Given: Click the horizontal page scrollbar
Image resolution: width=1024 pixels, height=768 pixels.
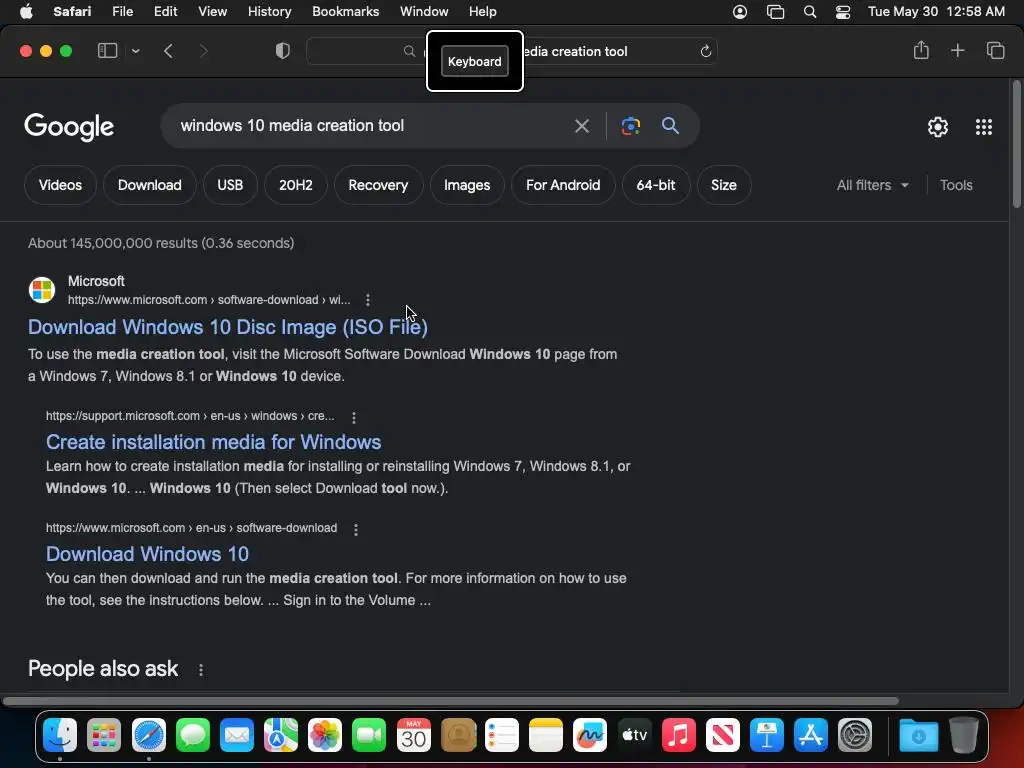Looking at the screenshot, I should pyautogui.click(x=451, y=701).
